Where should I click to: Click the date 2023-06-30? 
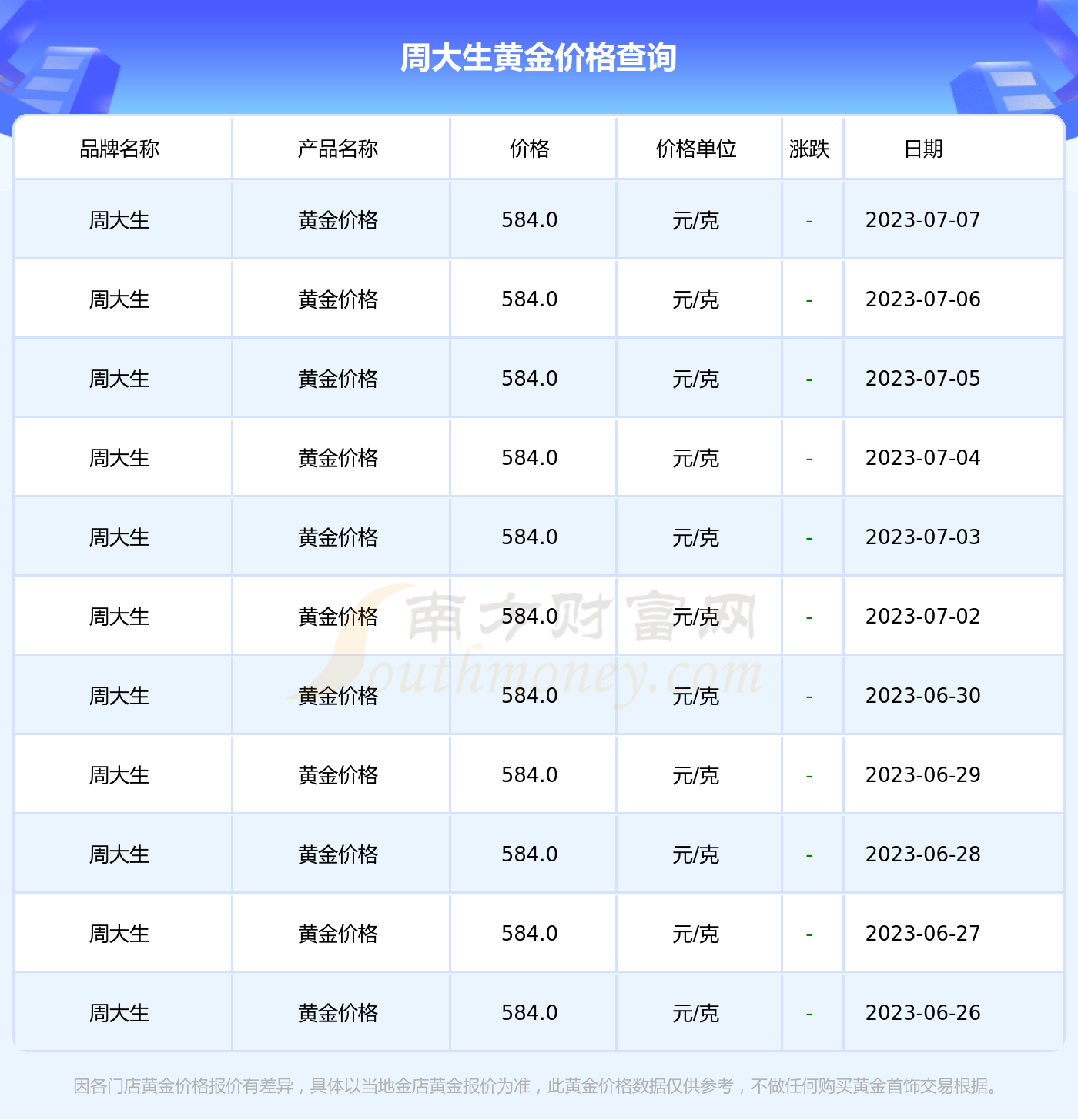(x=923, y=696)
